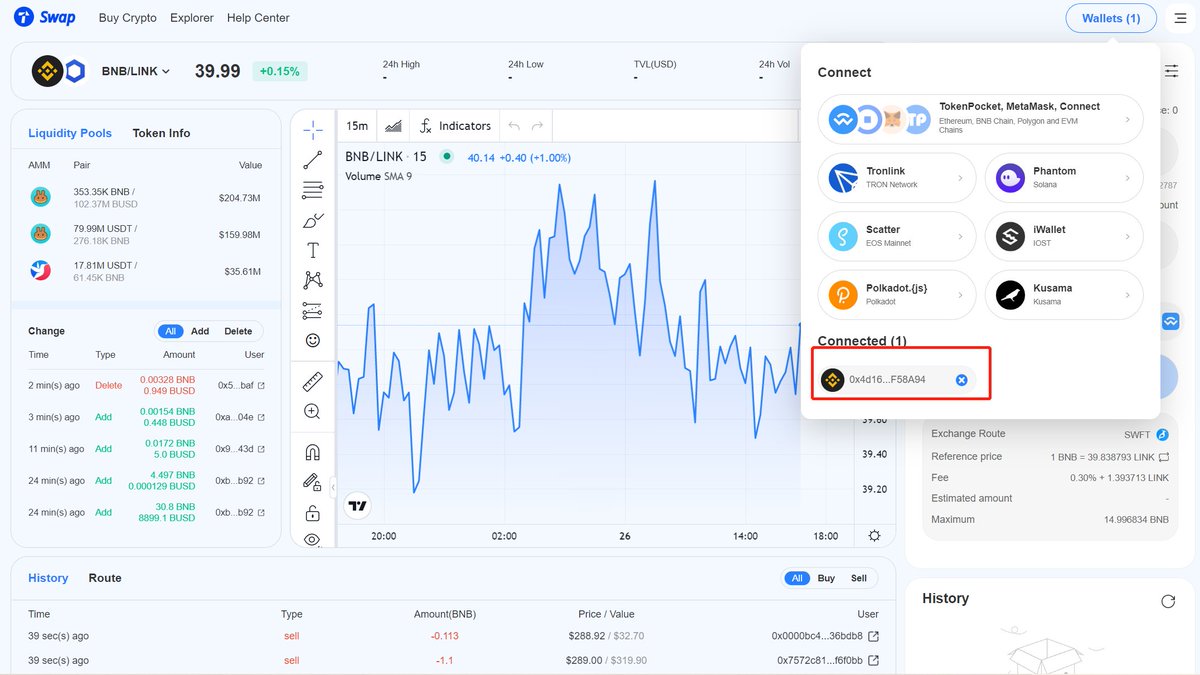Image resolution: width=1200 pixels, height=675 pixels.
Task: Connect Scatter EOS wallet
Action: [897, 236]
